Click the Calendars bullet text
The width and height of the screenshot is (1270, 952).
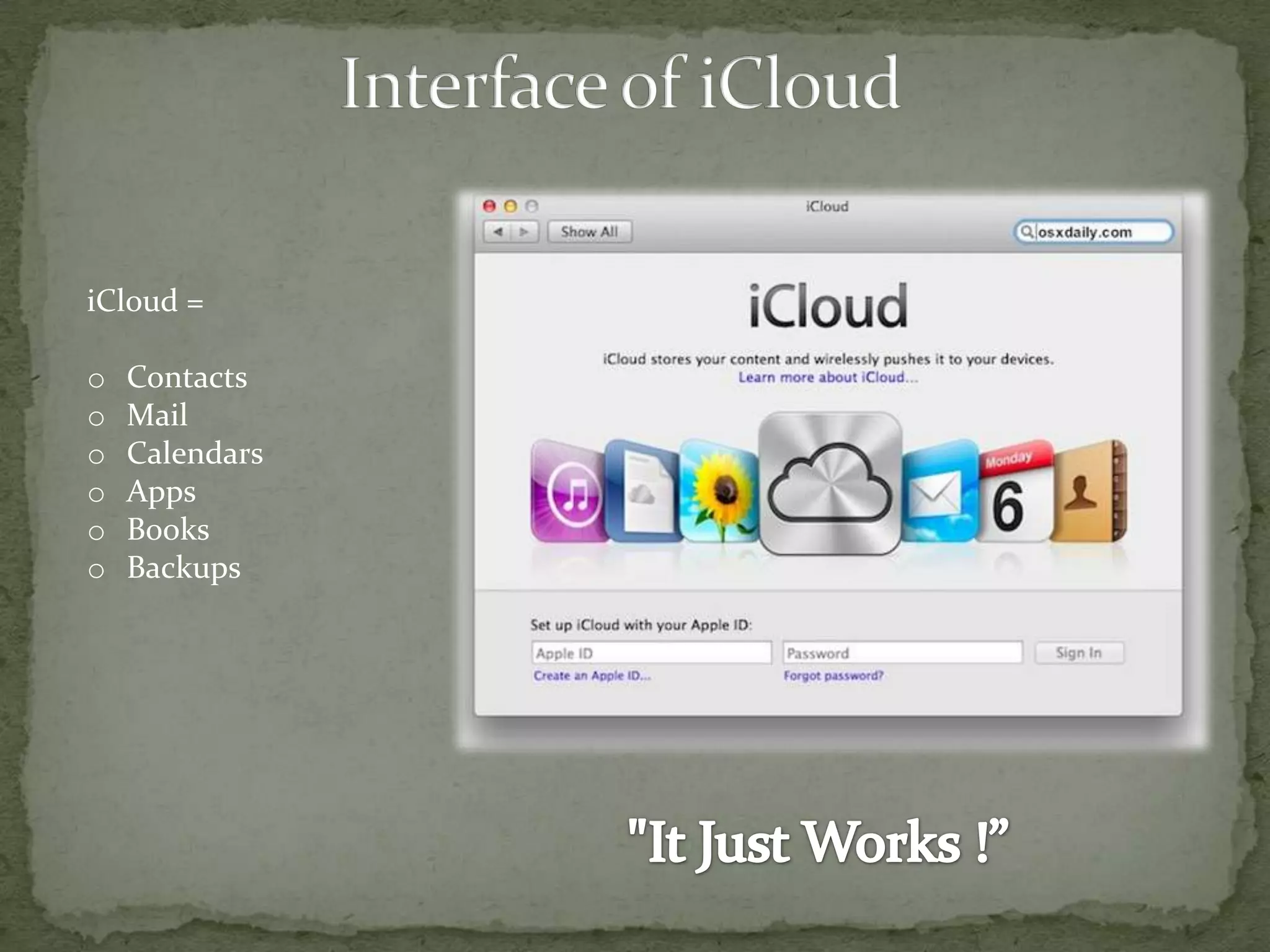[x=195, y=453]
